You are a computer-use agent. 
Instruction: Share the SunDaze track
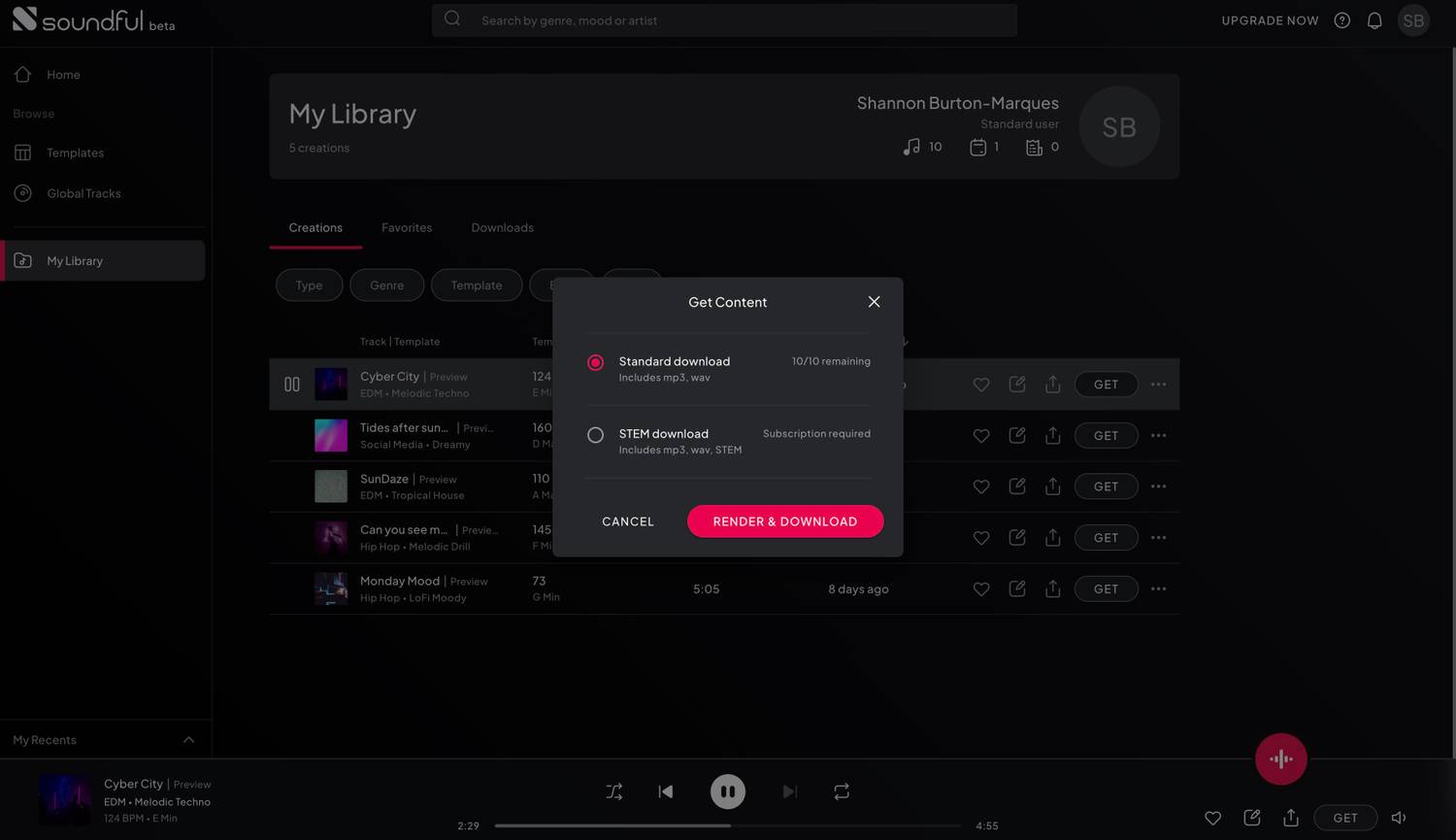pyautogui.click(x=1052, y=487)
